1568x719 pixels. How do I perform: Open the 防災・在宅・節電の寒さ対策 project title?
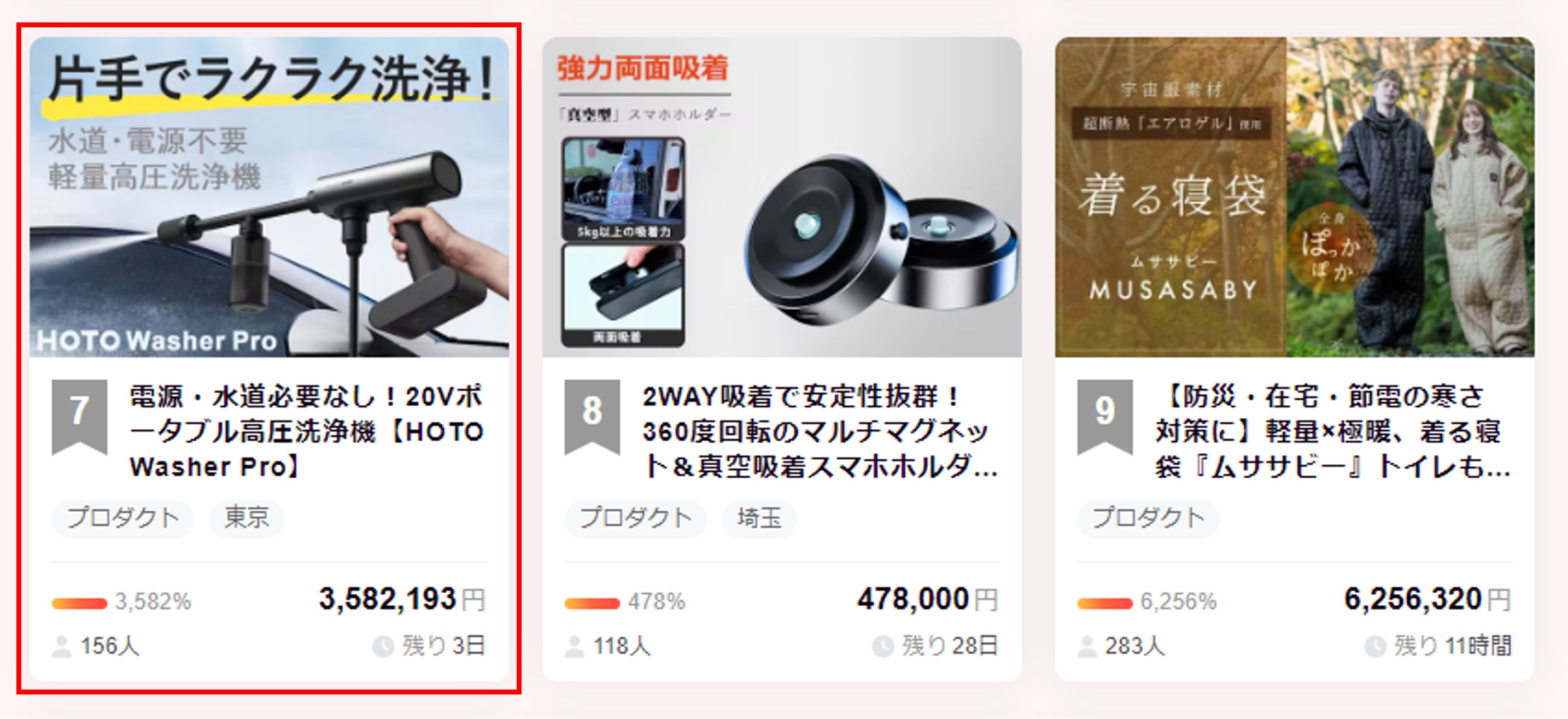click(1332, 431)
